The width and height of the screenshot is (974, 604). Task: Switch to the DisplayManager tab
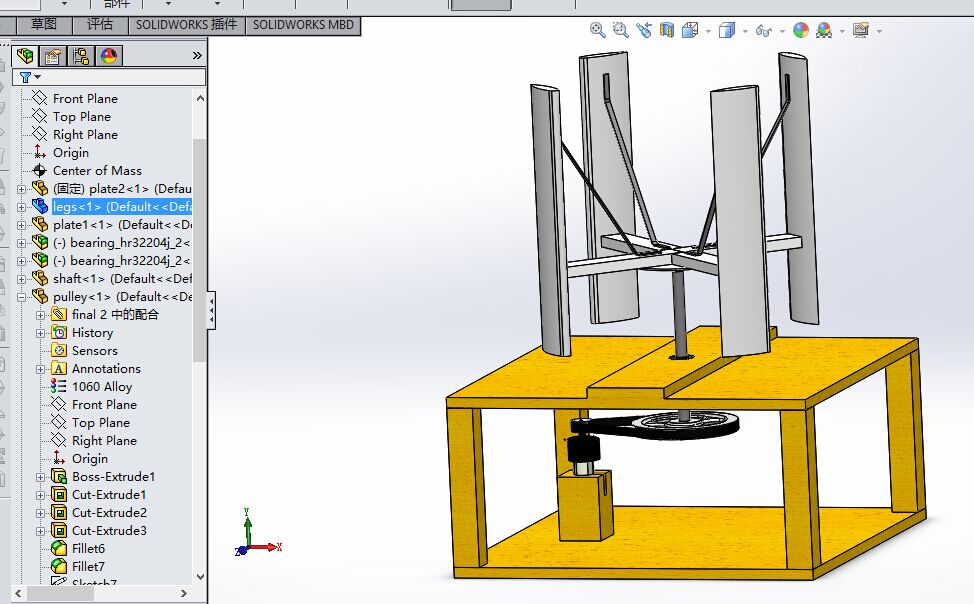(109, 56)
